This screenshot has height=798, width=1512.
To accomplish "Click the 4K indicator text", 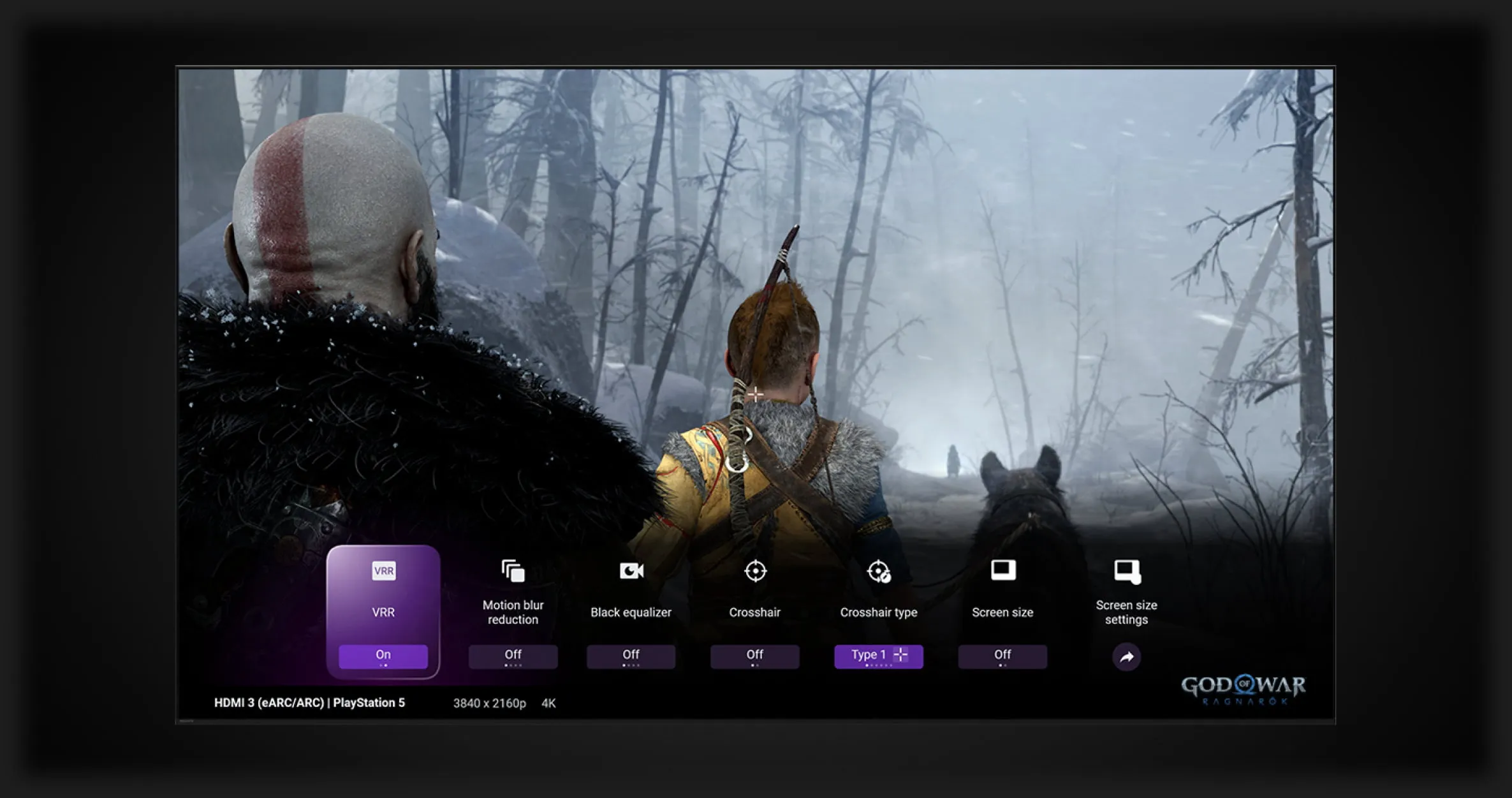I will [548, 703].
